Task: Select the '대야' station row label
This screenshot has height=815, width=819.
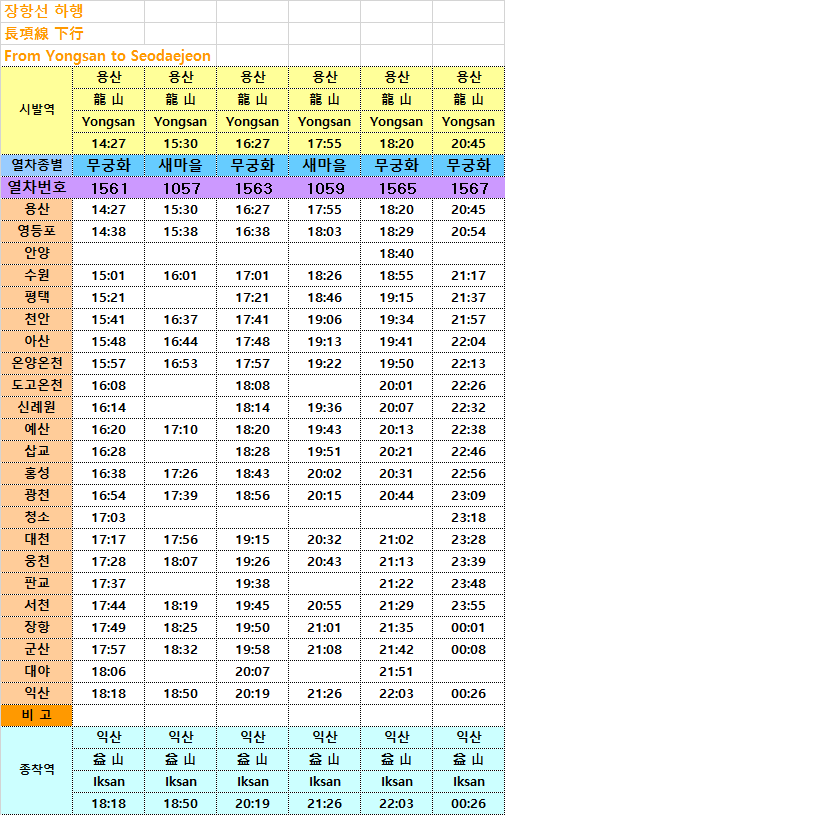Action: (37, 670)
